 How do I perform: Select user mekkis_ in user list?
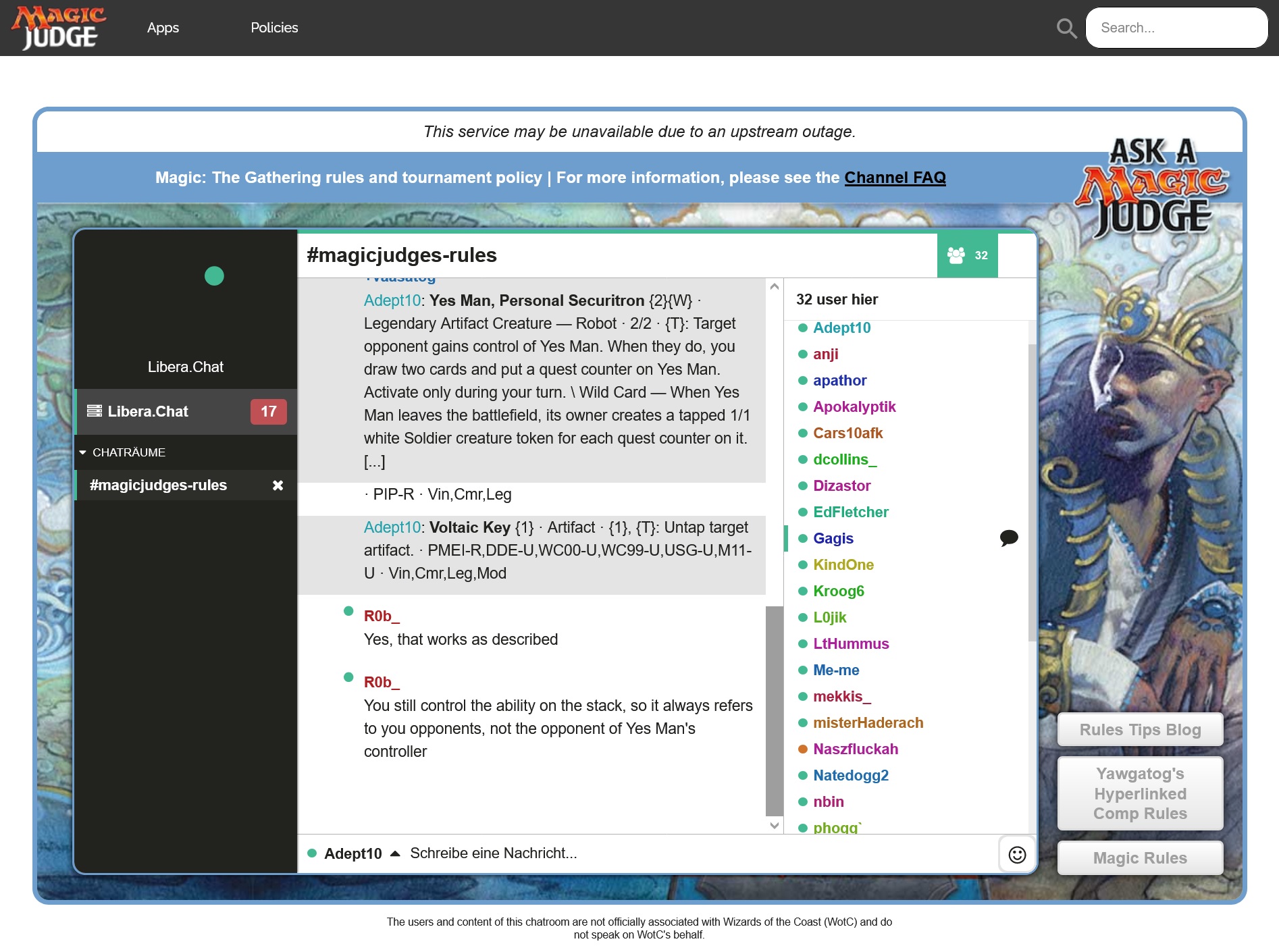tap(842, 697)
